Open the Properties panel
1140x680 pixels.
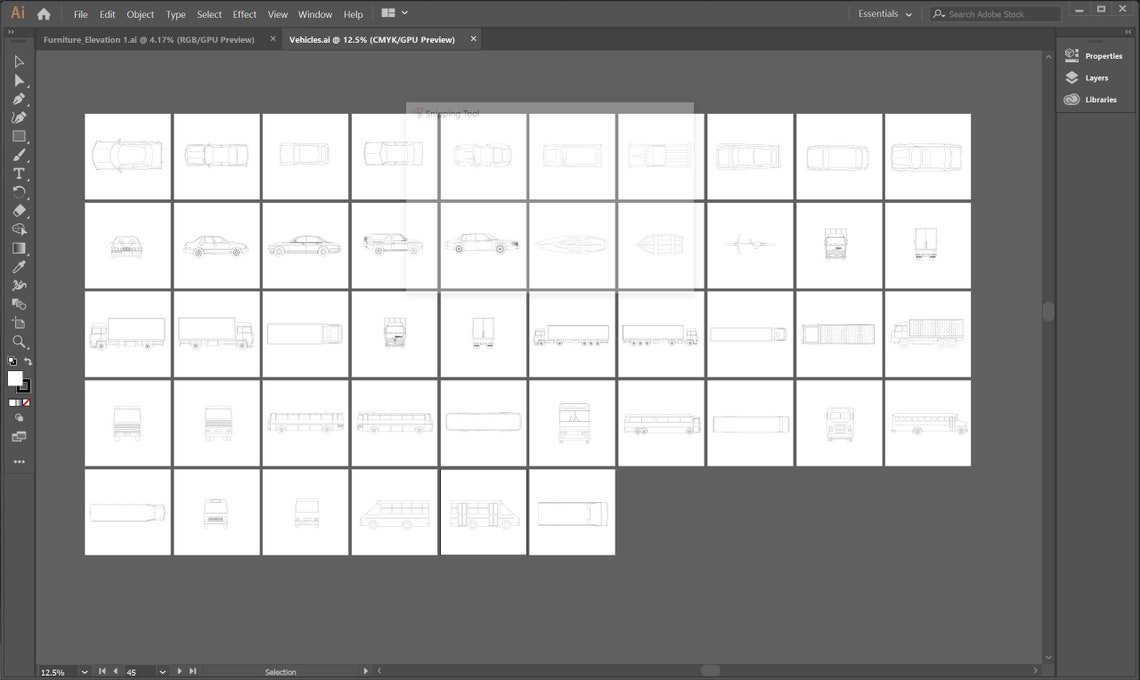pos(1101,55)
